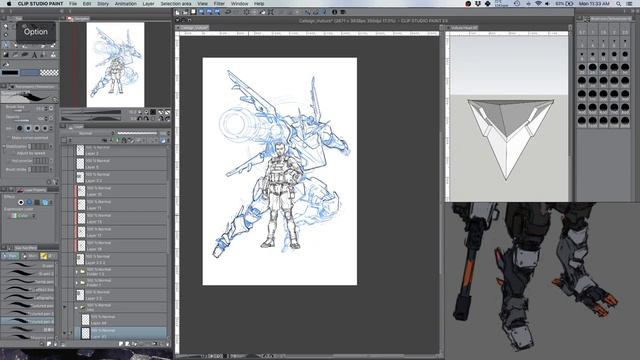Expand the Folder 1 2 layer folder
The image size is (640, 360).
[x=77, y=271]
